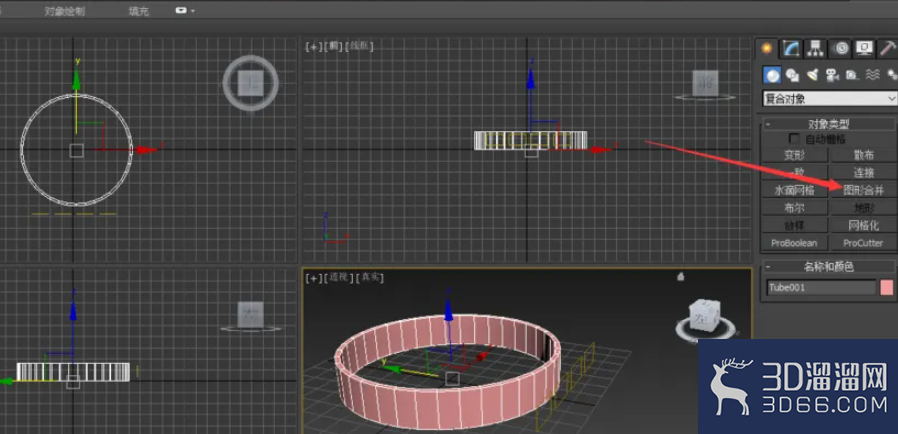Select the Helpers category icon
The height and width of the screenshot is (434, 898).
pos(852,74)
